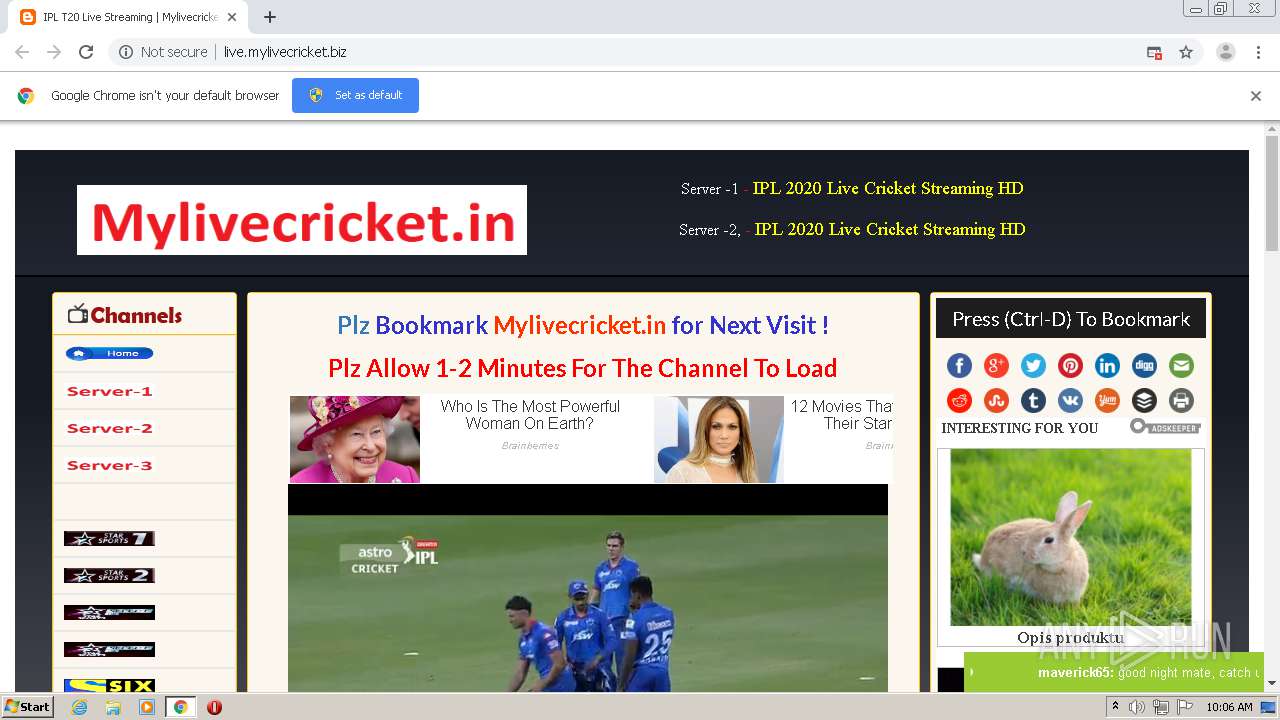Open Server -2 IPL 2020 stream link
Viewport: 1280px width, 720px height.
[890, 229]
